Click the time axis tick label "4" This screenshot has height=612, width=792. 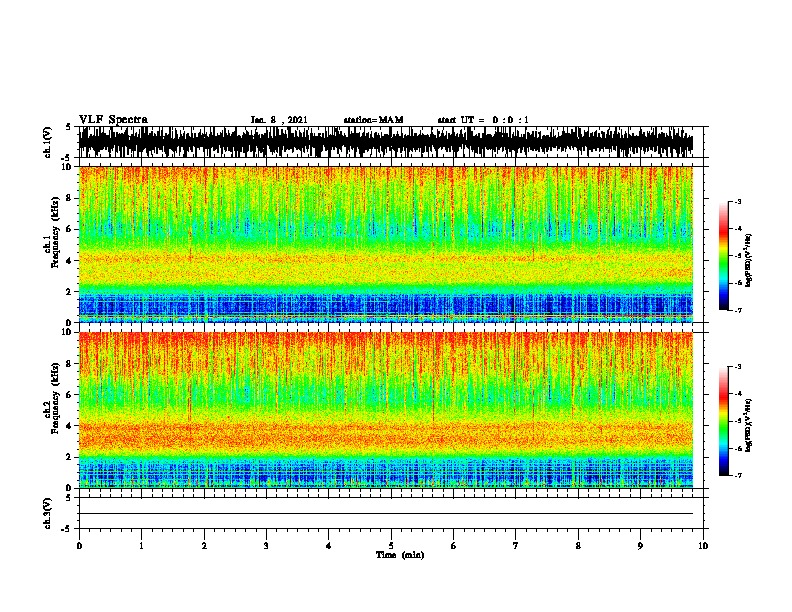pyautogui.click(x=329, y=545)
